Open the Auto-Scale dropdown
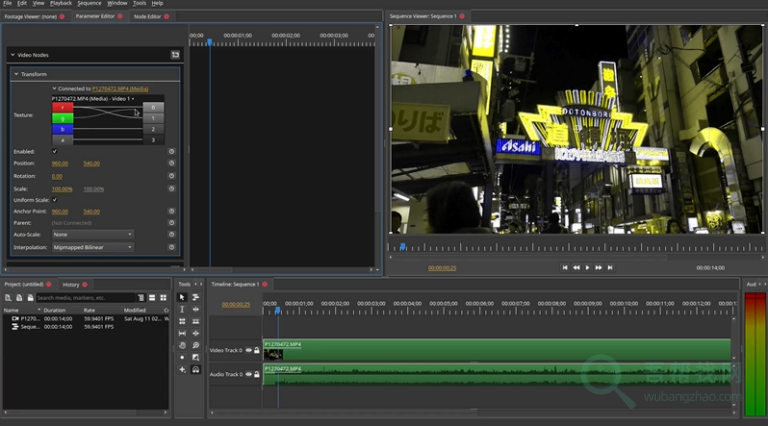This screenshot has height=426, width=768. pos(92,235)
